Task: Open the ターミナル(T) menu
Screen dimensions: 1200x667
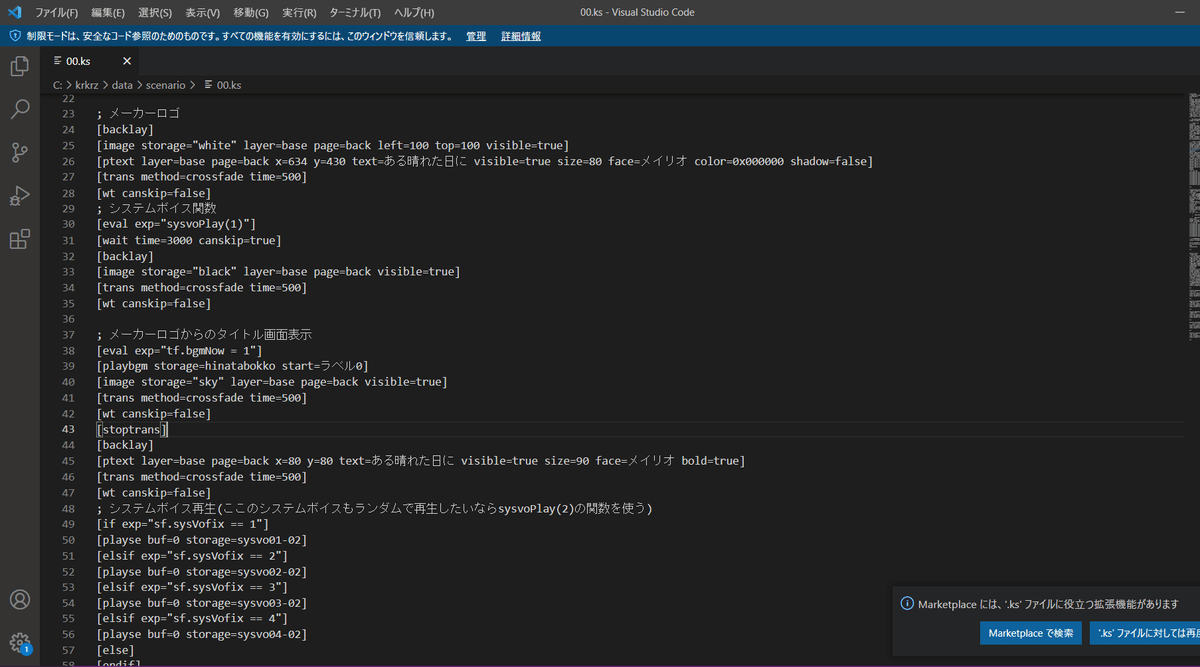Action: point(354,12)
